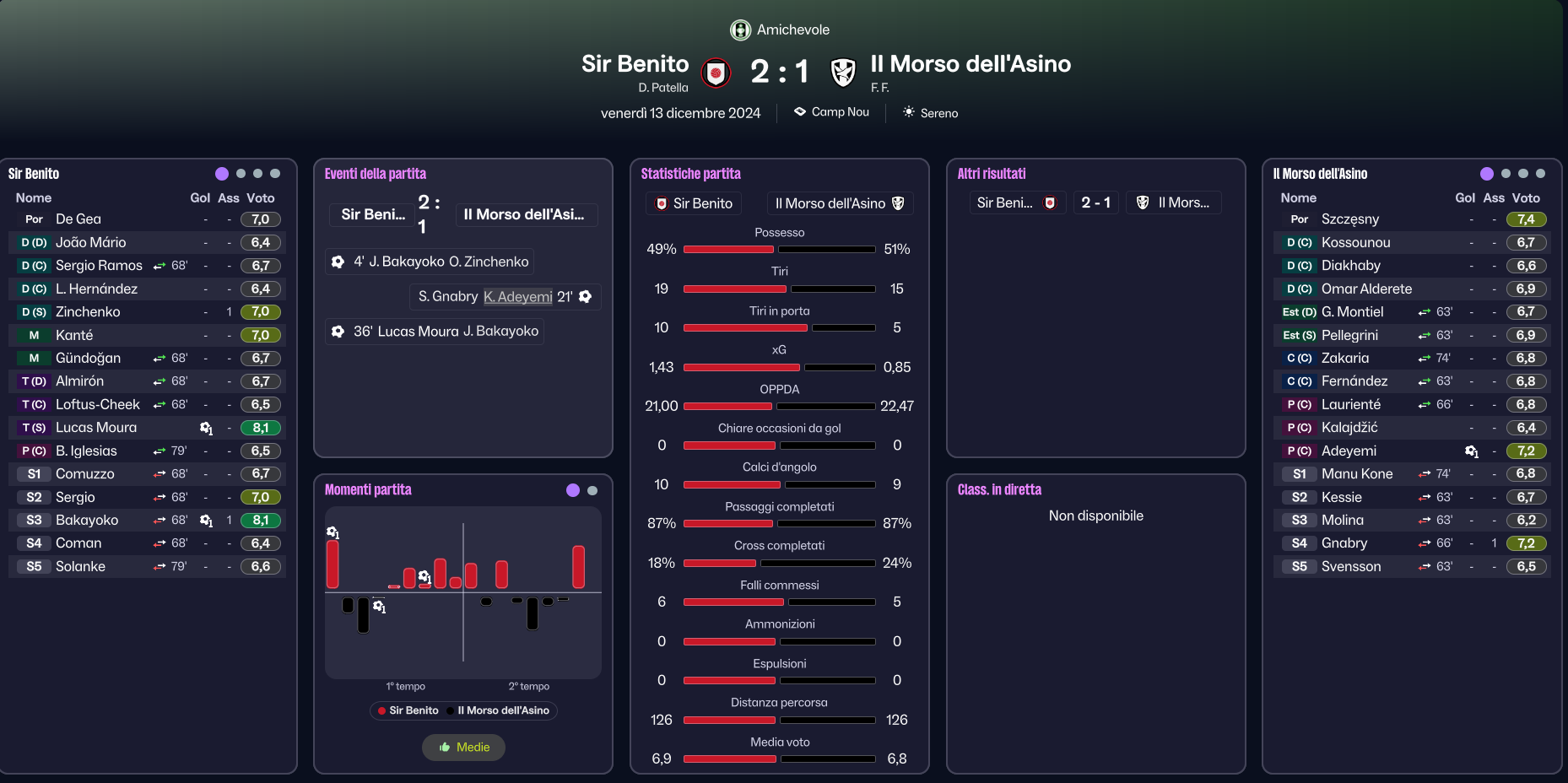Click Il Morso dell'Asino shield crest in header
Viewport: 1568px width, 783px height.
pos(843,73)
